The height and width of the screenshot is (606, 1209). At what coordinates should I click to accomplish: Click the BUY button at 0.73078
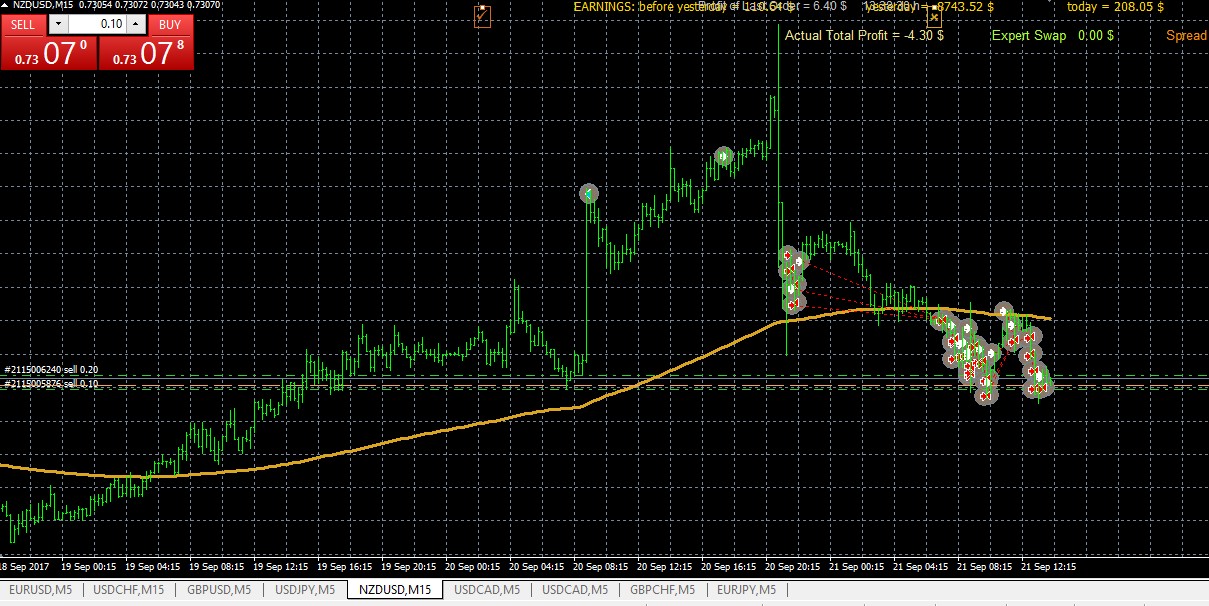point(146,53)
